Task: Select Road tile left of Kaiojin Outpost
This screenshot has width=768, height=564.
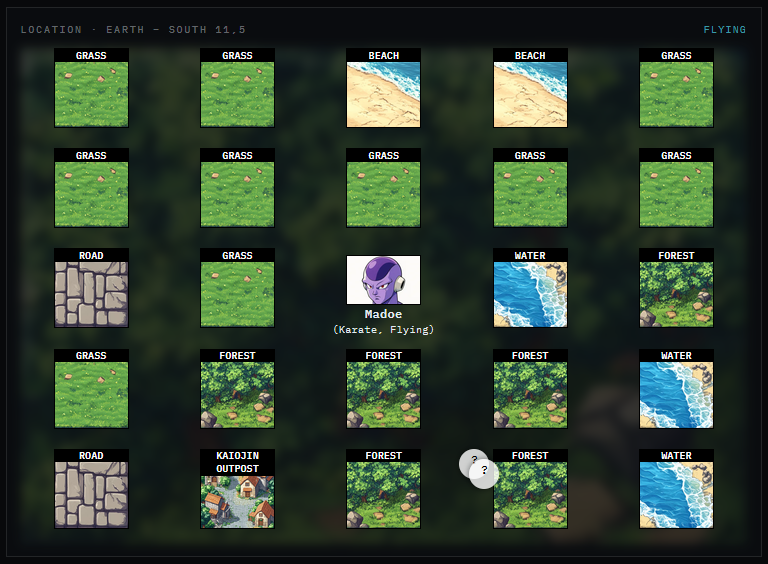Action: coord(91,489)
